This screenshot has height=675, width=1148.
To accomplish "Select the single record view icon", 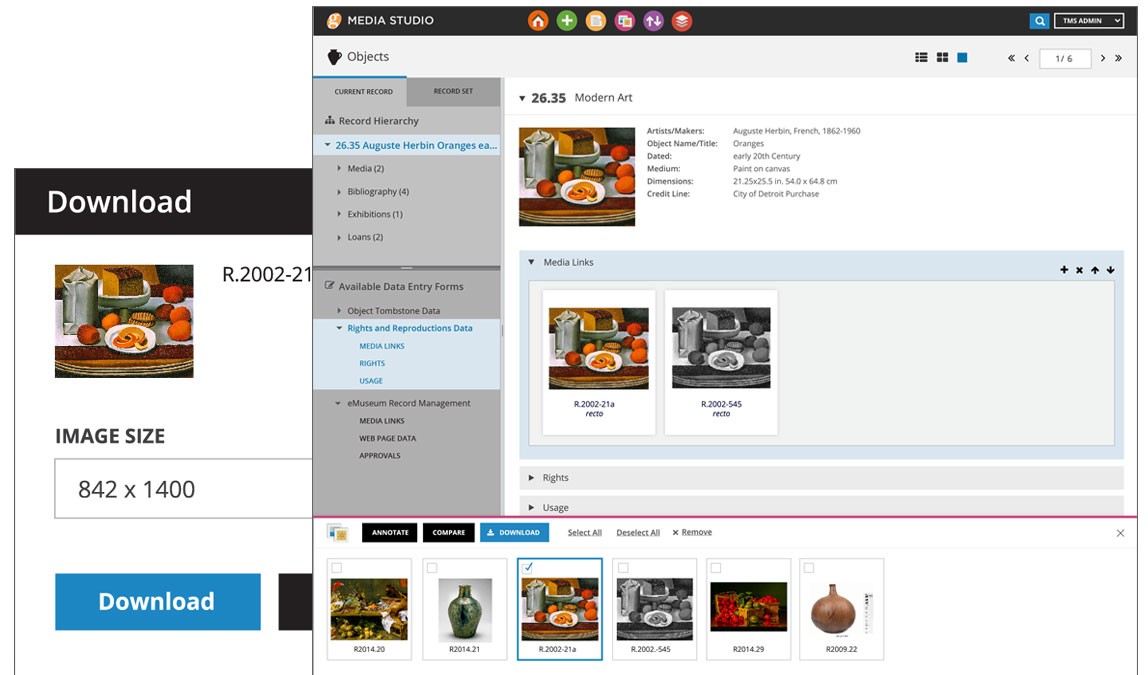I will point(962,57).
